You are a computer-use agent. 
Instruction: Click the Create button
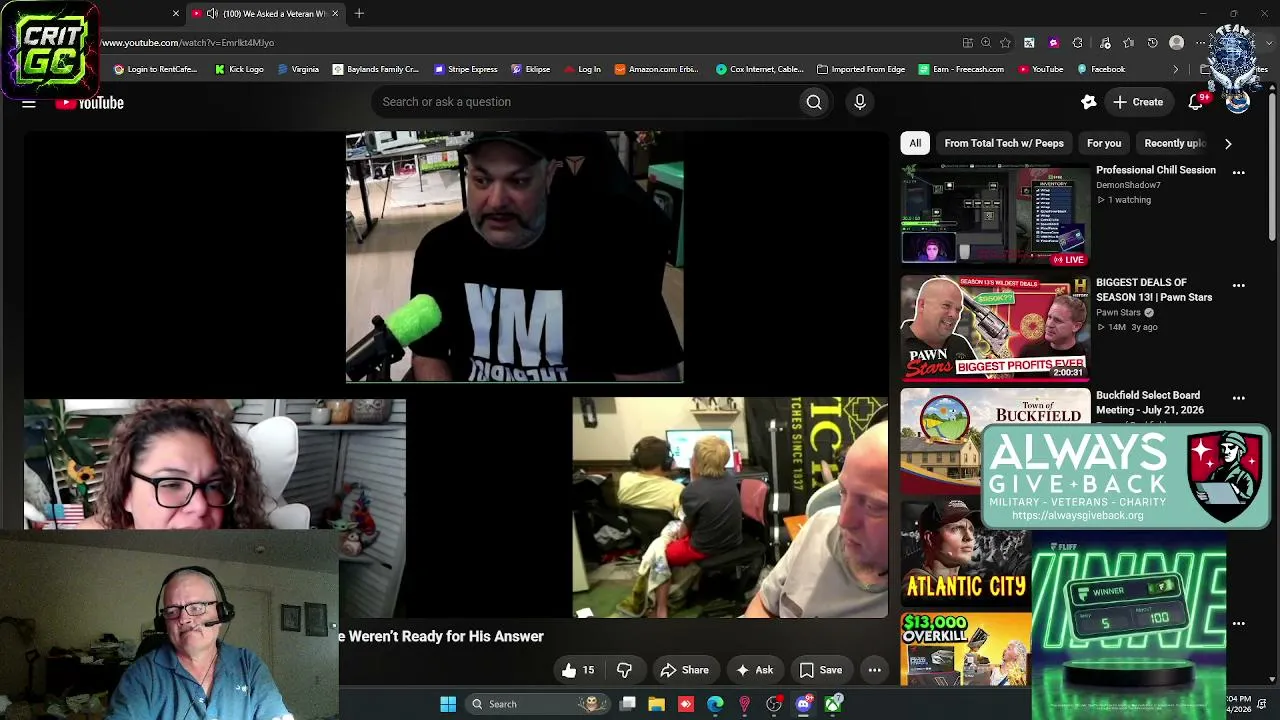pyautogui.click(x=1138, y=102)
